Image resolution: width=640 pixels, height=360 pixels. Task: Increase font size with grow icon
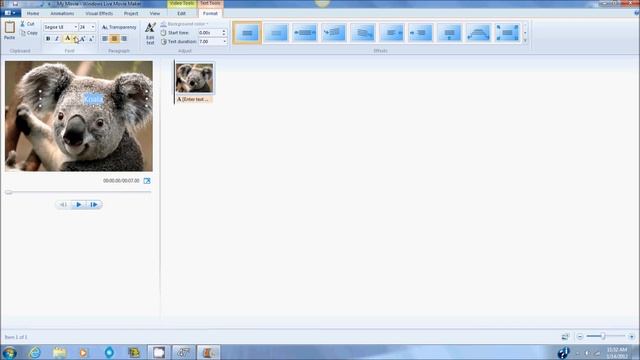[82, 39]
